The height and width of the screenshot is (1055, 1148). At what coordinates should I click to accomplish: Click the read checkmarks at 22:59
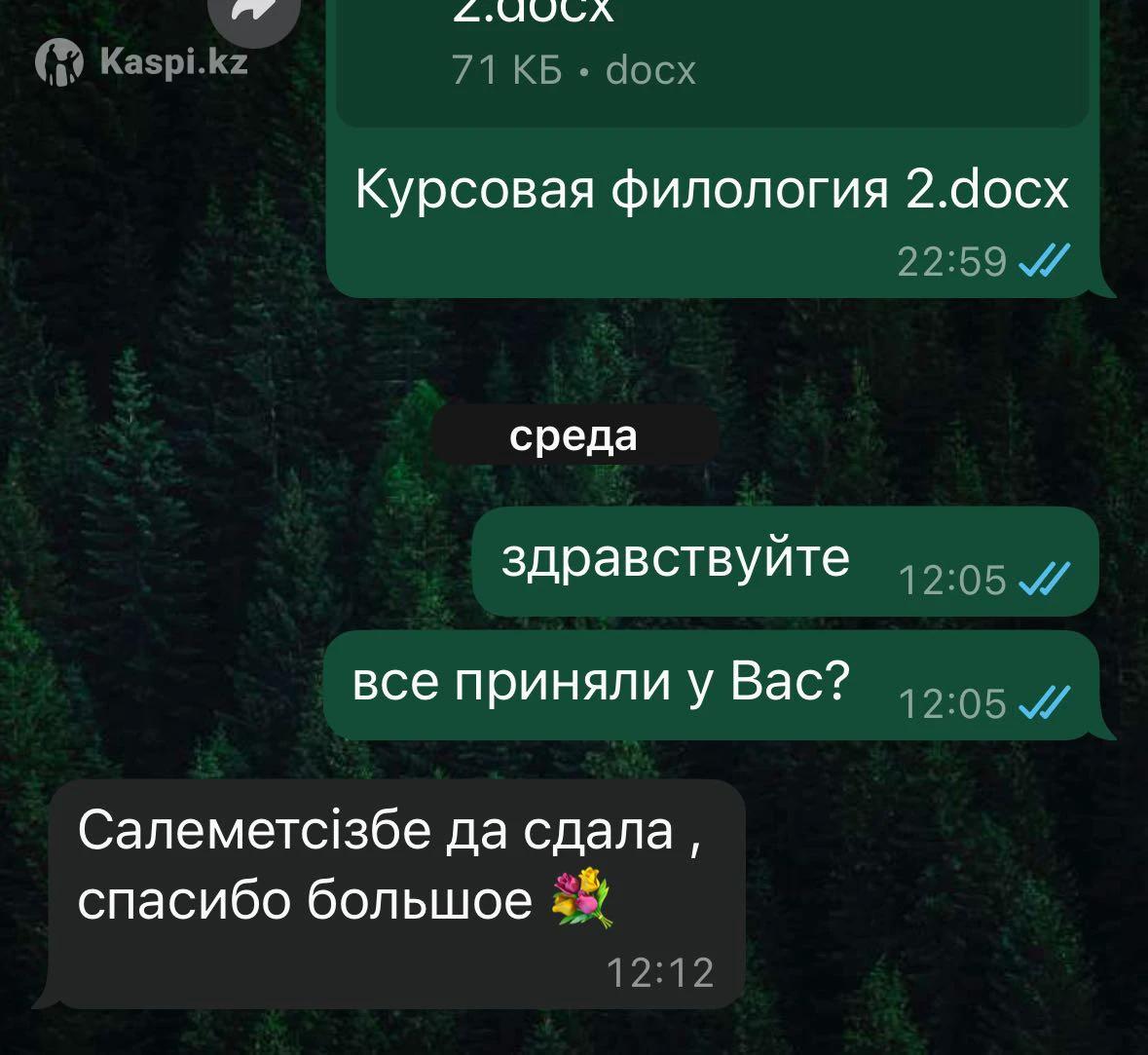(x=1045, y=260)
